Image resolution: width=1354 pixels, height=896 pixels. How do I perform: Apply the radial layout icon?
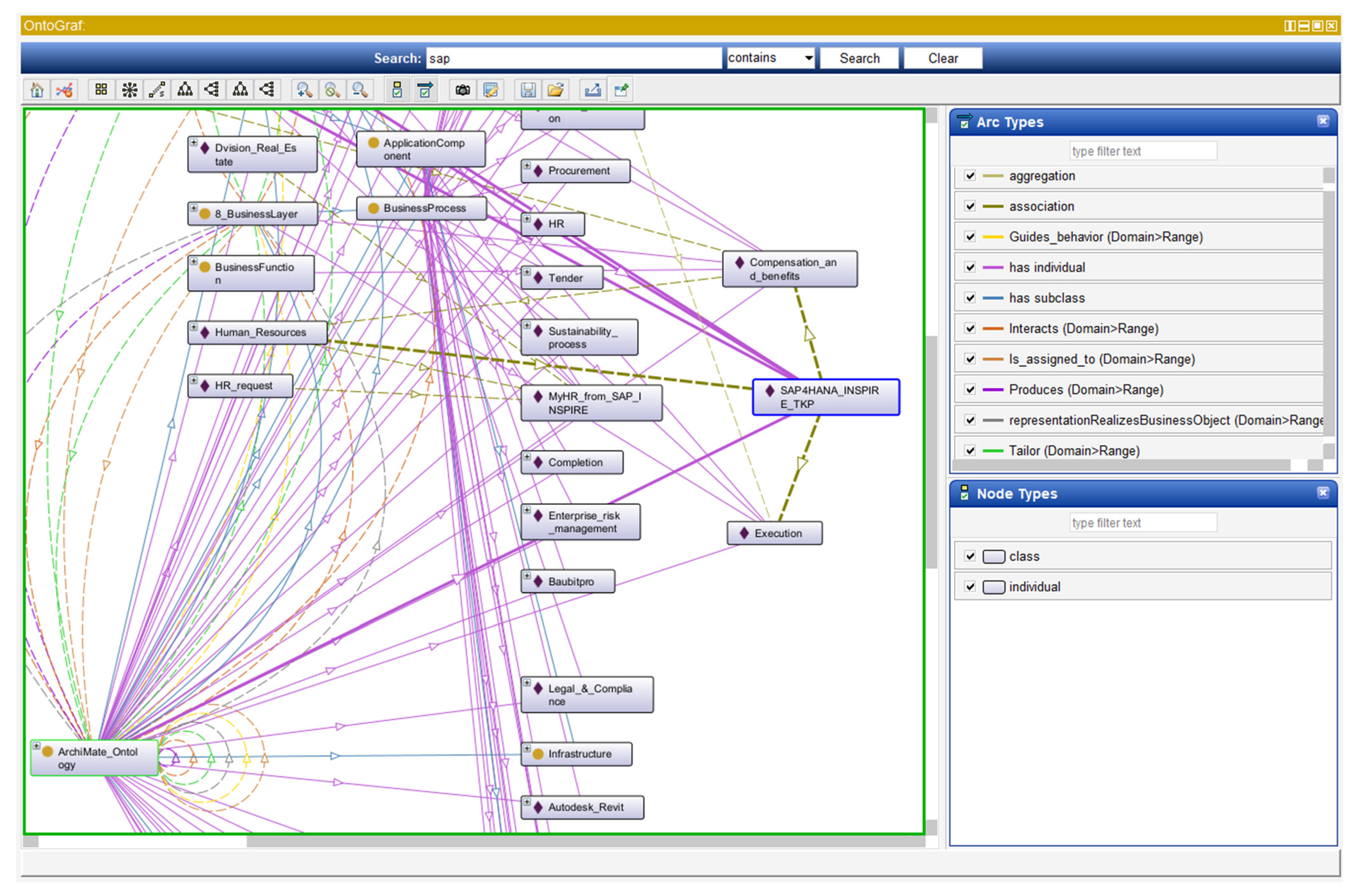130,90
